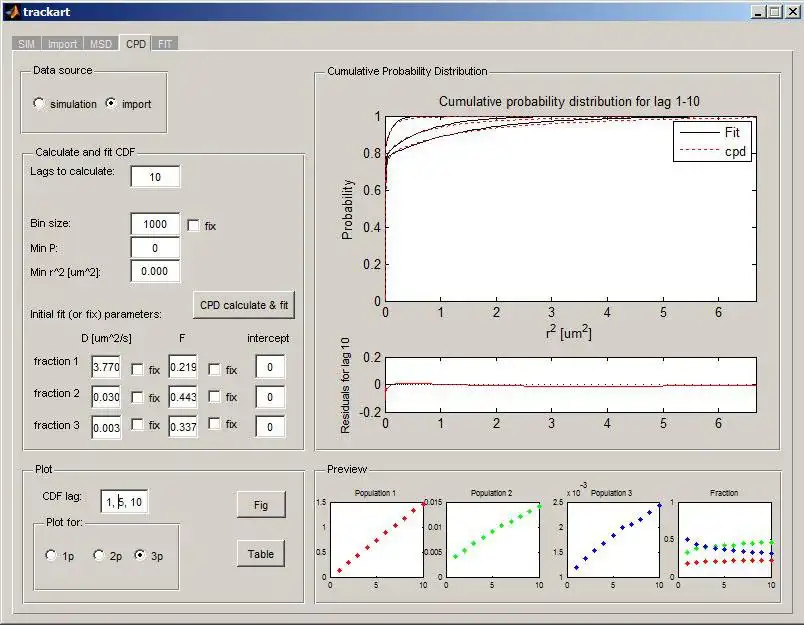Viewport: 804px width, 625px height.
Task: Click the Population 3 preview plot
Action: tap(613, 540)
